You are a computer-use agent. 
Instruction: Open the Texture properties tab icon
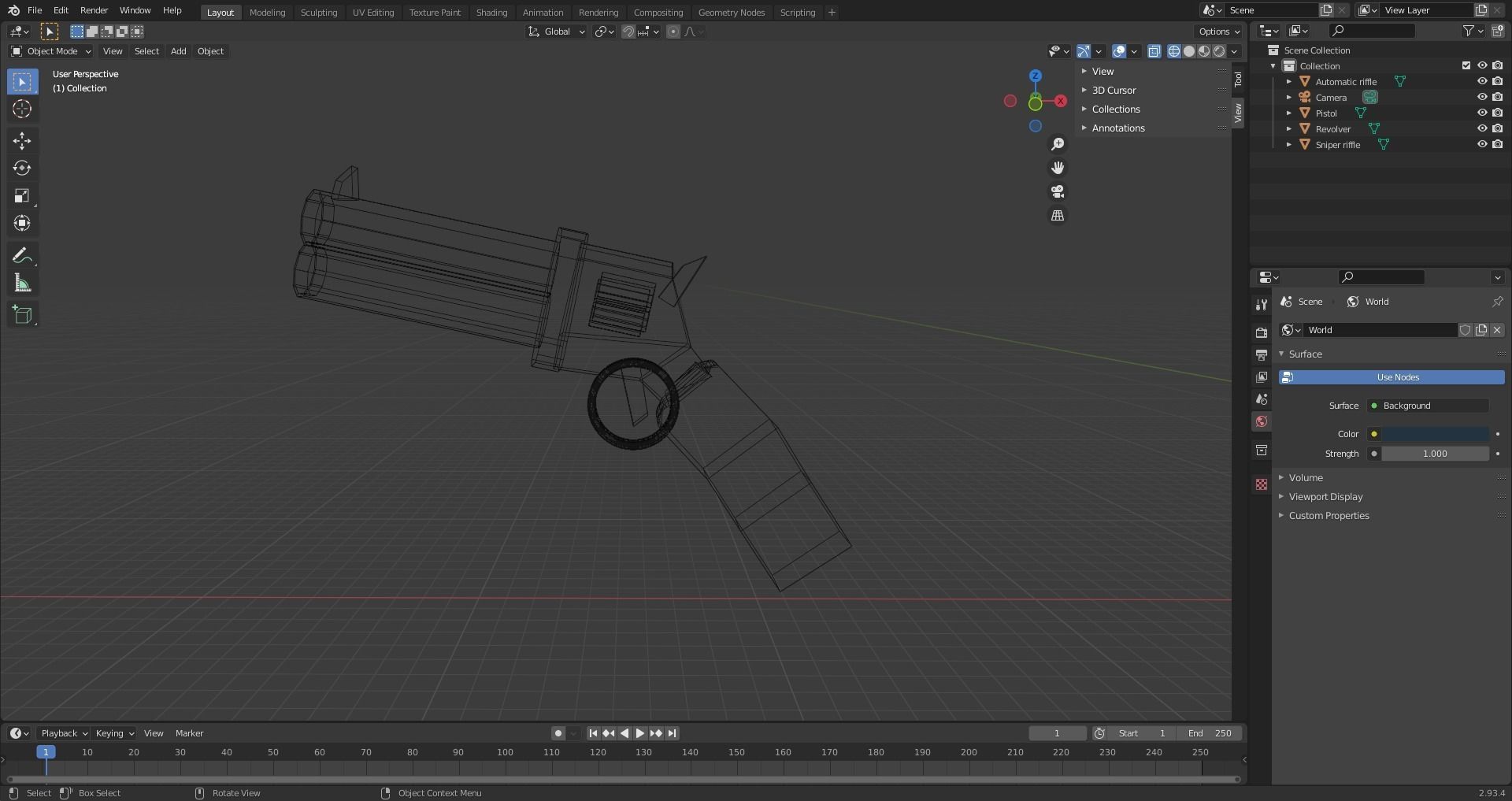tap(1261, 484)
